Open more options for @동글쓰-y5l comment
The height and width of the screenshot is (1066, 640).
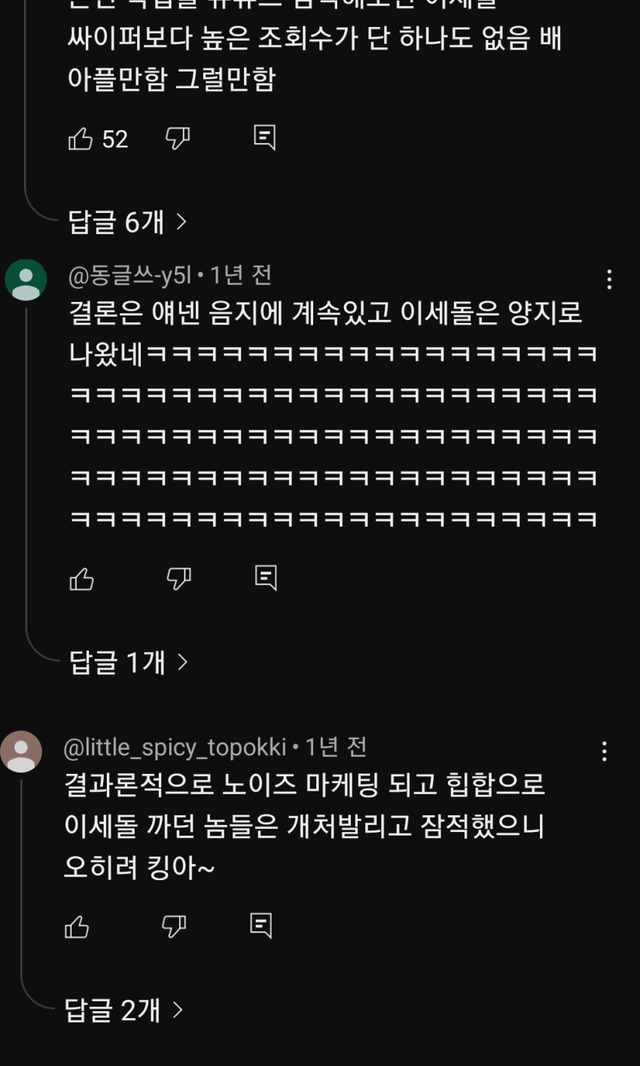point(609,279)
